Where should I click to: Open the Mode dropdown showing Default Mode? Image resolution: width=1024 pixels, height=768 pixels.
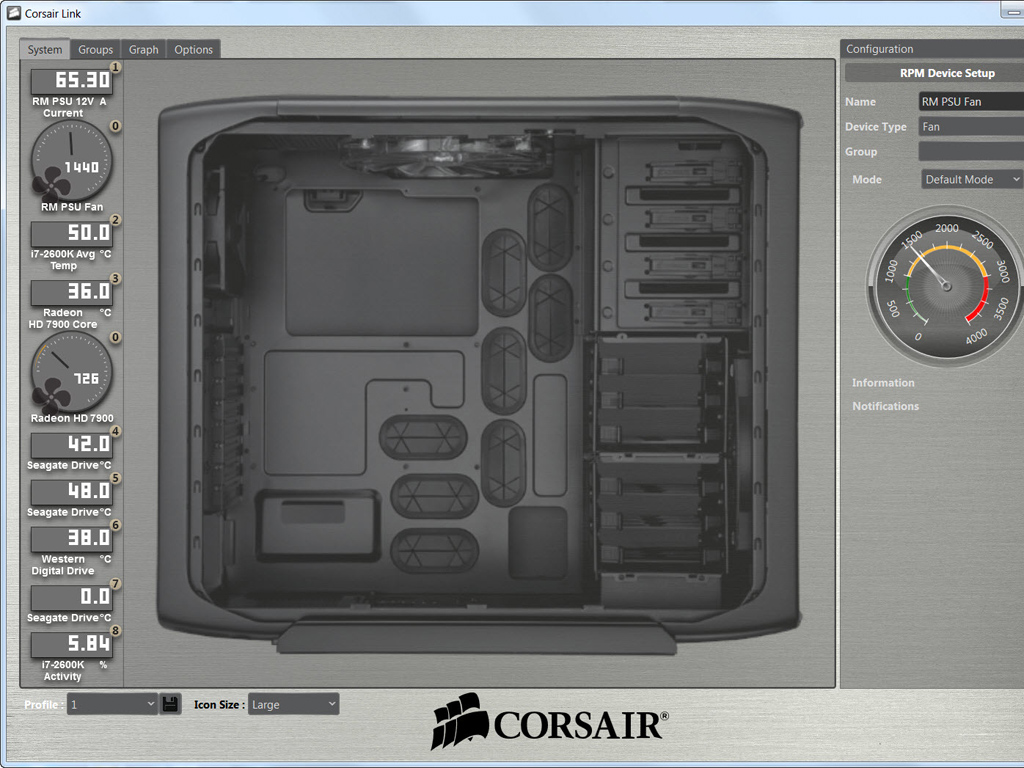tap(972, 179)
